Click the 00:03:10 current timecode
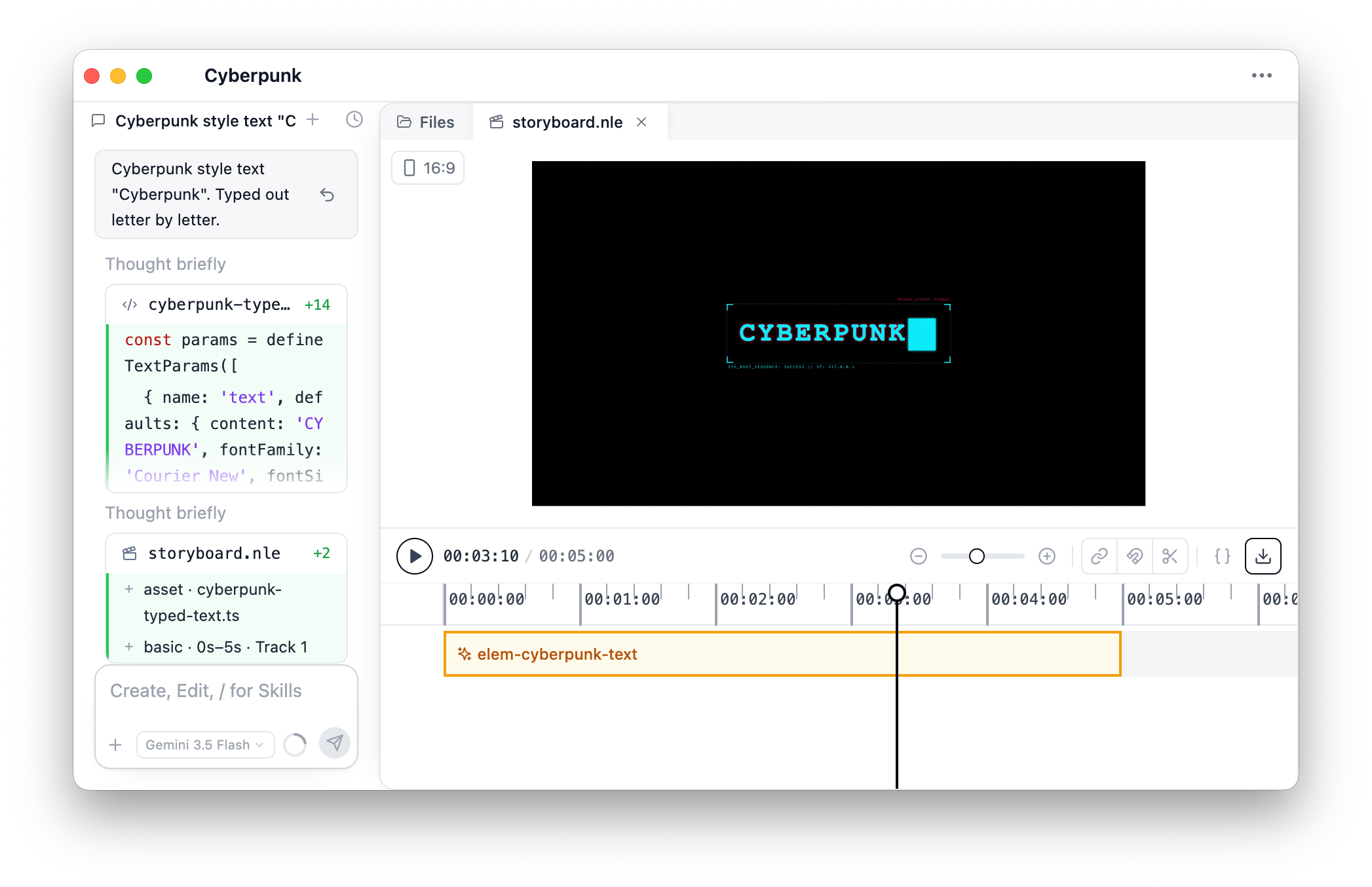Screen dimensions: 1372x887 [x=480, y=556]
